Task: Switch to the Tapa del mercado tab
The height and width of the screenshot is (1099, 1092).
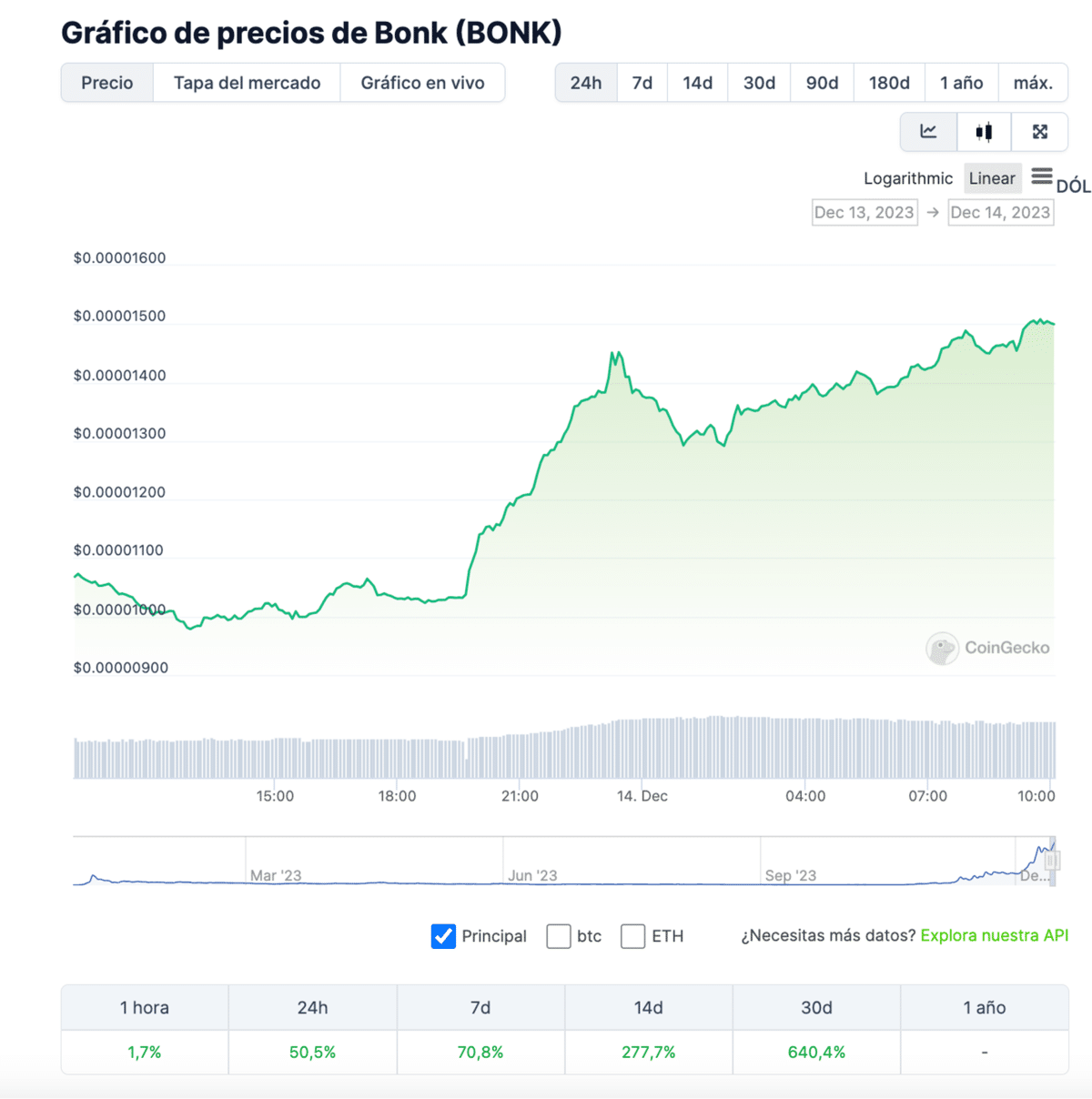Action: coord(247,82)
